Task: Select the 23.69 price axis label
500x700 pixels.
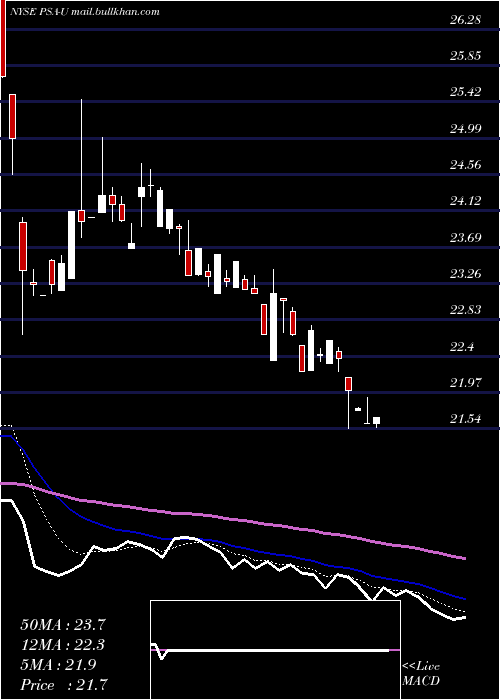Action: (466, 238)
